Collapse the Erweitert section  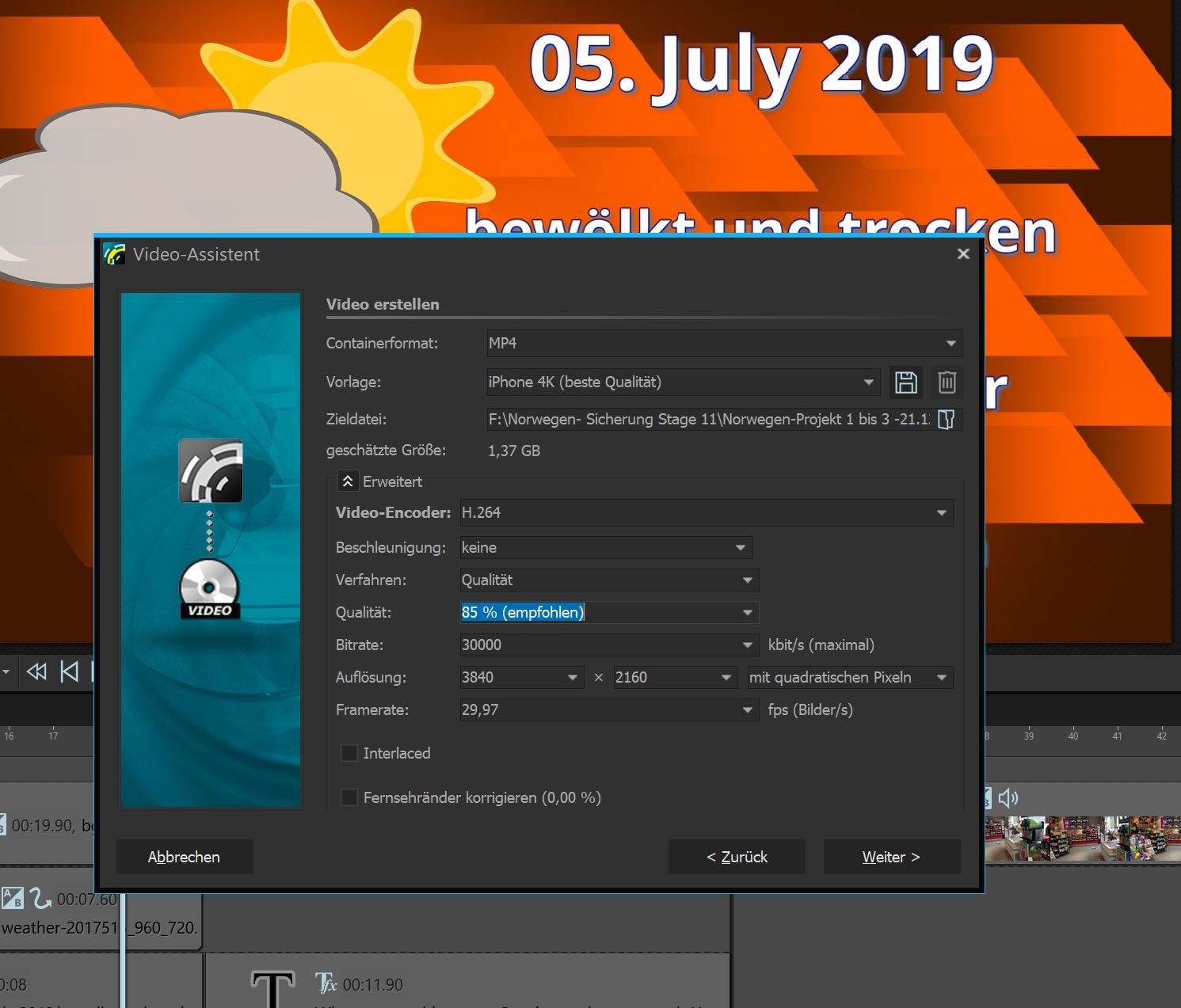coord(347,481)
